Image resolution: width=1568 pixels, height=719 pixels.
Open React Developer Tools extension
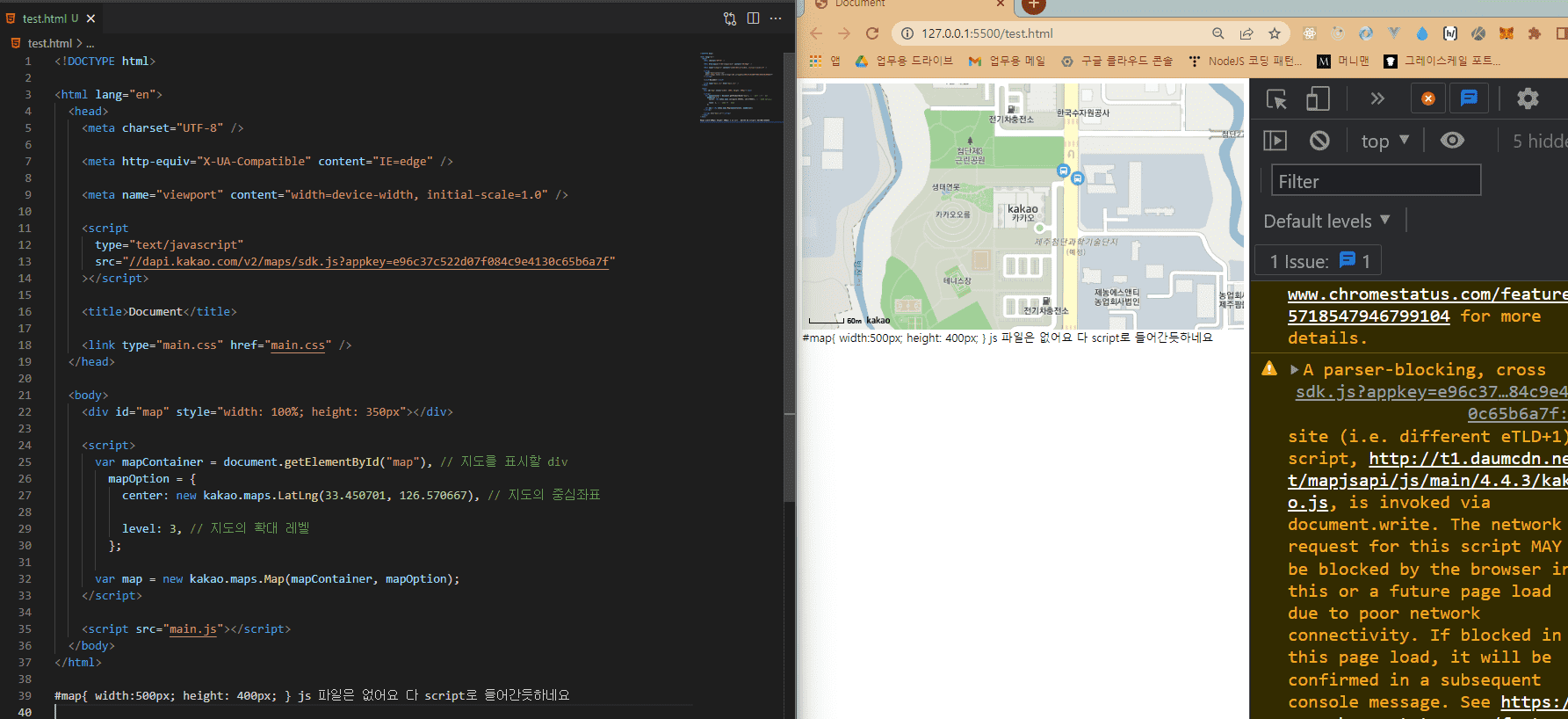[1310, 33]
